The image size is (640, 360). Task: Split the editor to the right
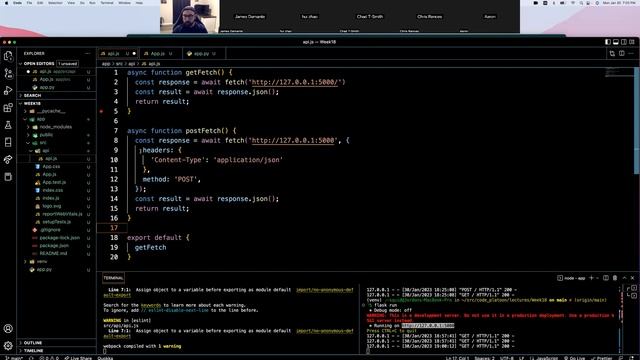622,53
